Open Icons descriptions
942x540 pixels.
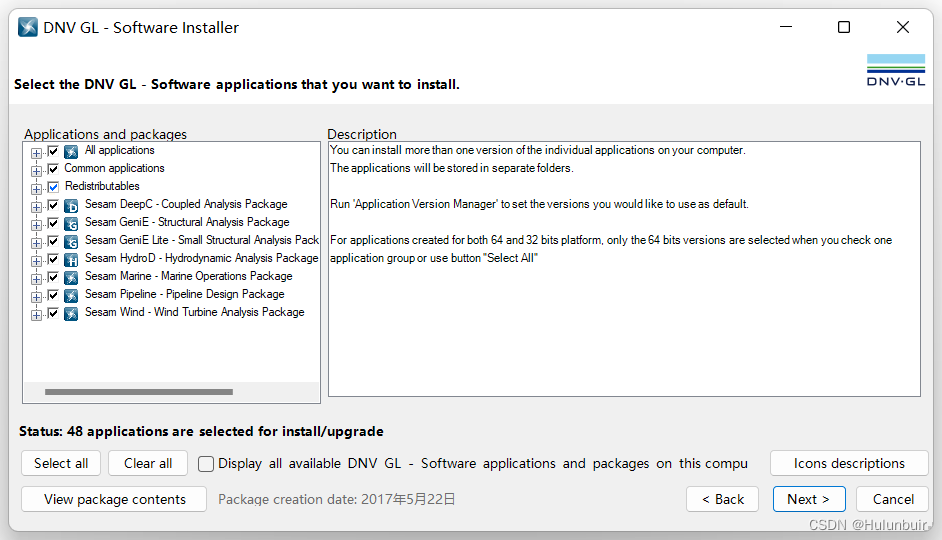pos(849,463)
